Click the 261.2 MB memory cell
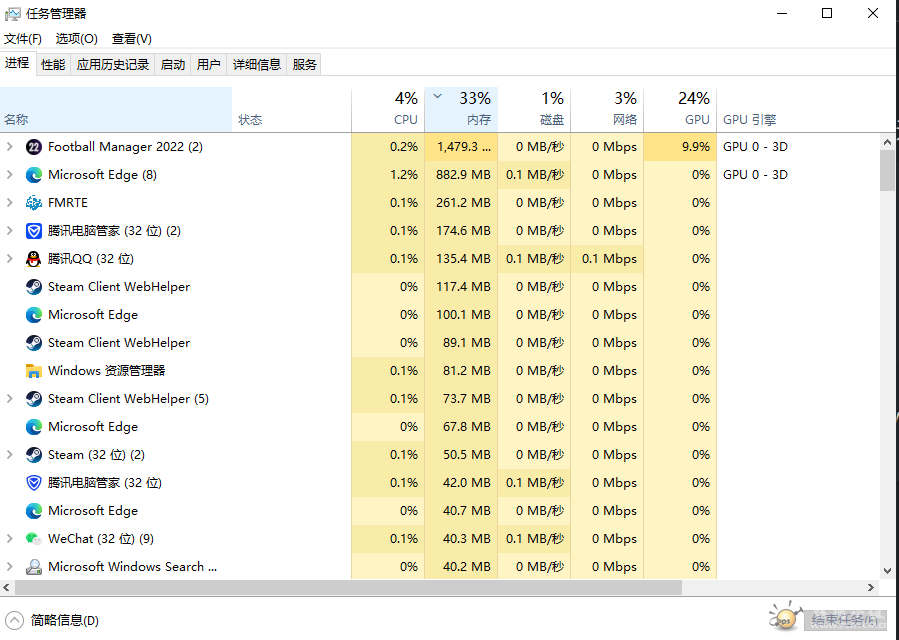This screenshot has width=899, height=640. 461,203
